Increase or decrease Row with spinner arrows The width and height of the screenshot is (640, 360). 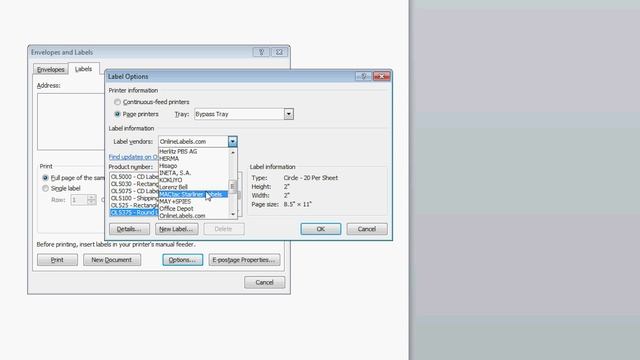[x=91, y=200]
